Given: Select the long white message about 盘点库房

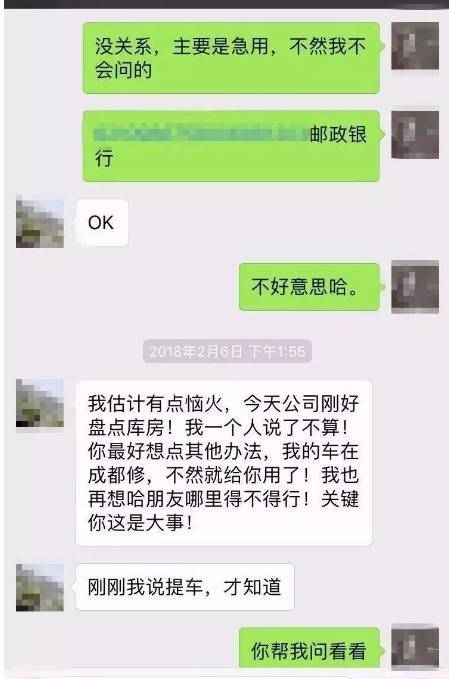Looking at the screenshot, I should pyautogui.click(x=224, y=463).
